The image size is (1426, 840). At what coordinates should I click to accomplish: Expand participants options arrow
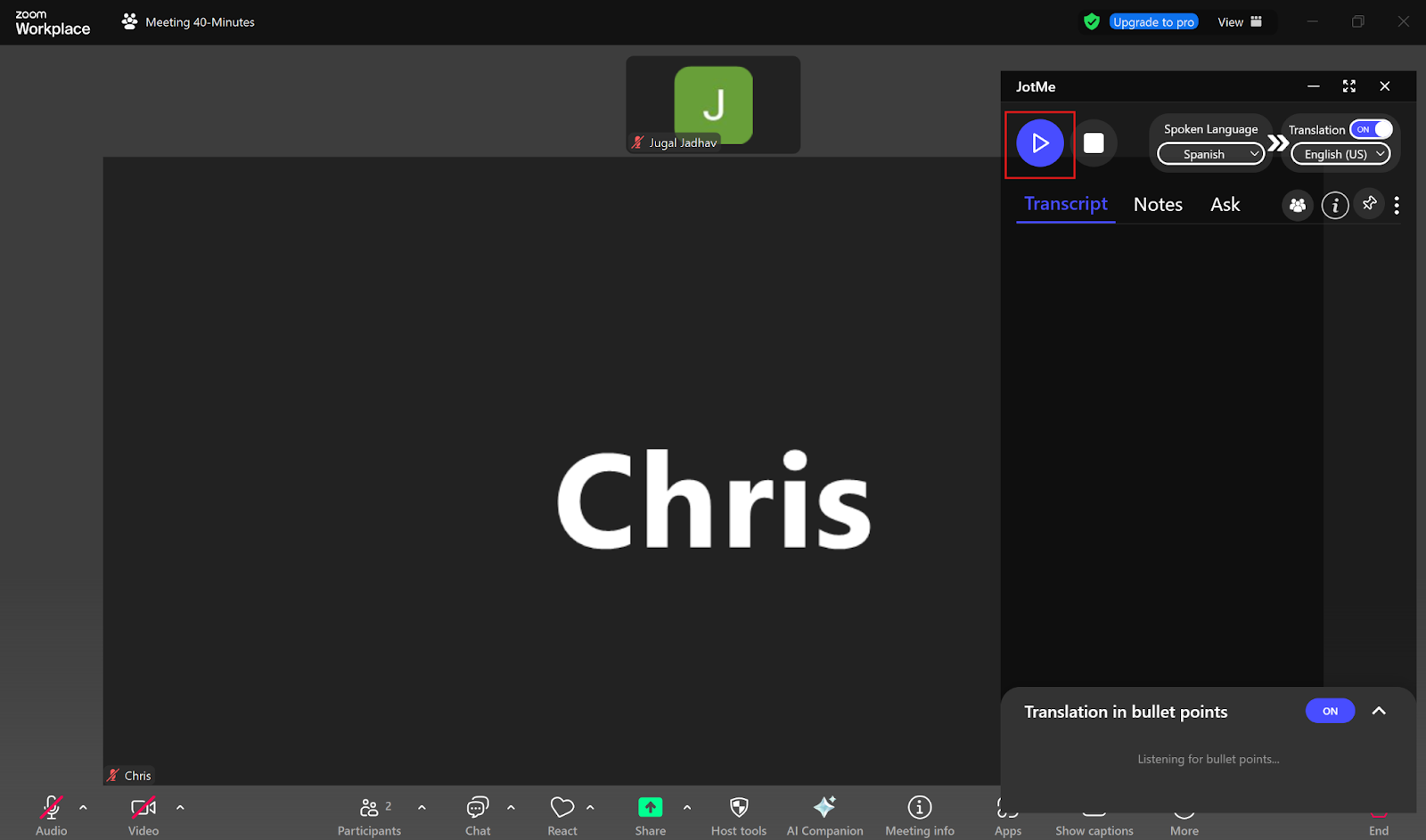pos(422,808)
